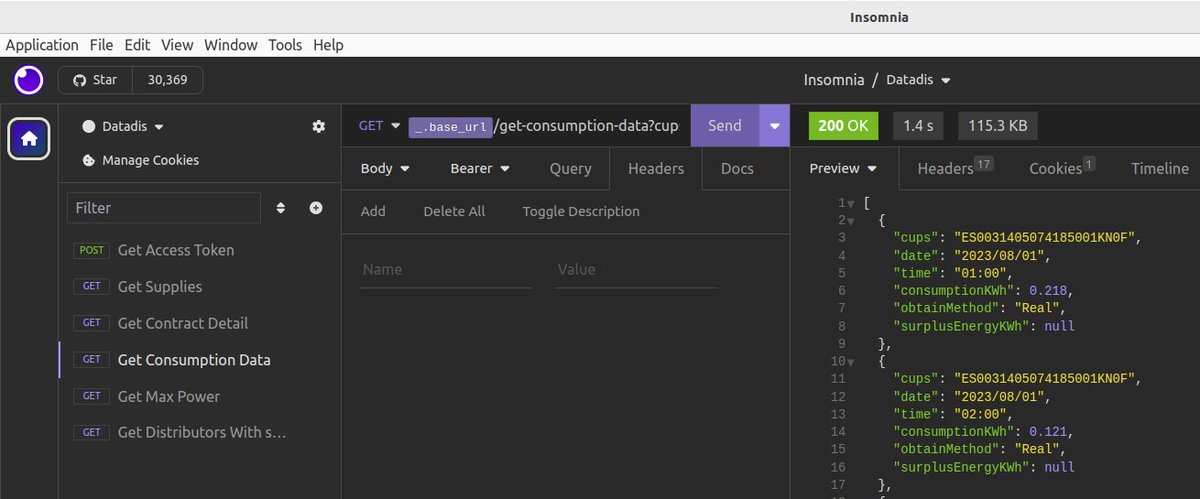This screenshot has height=499, width=1200.
Task: Open the home dashboard icon
Action: [x=29, y=139]
